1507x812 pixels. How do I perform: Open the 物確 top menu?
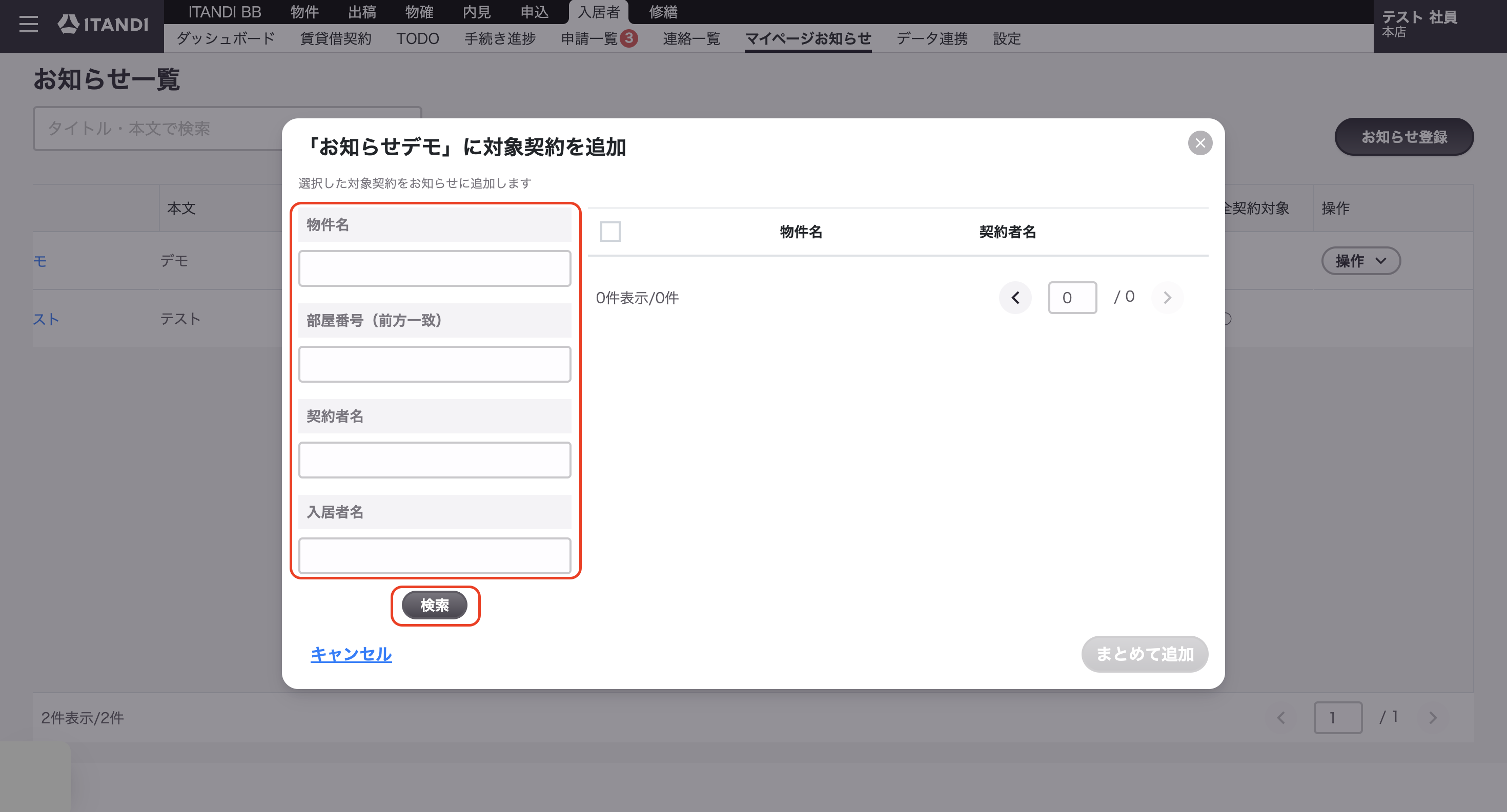click(419, 12)
